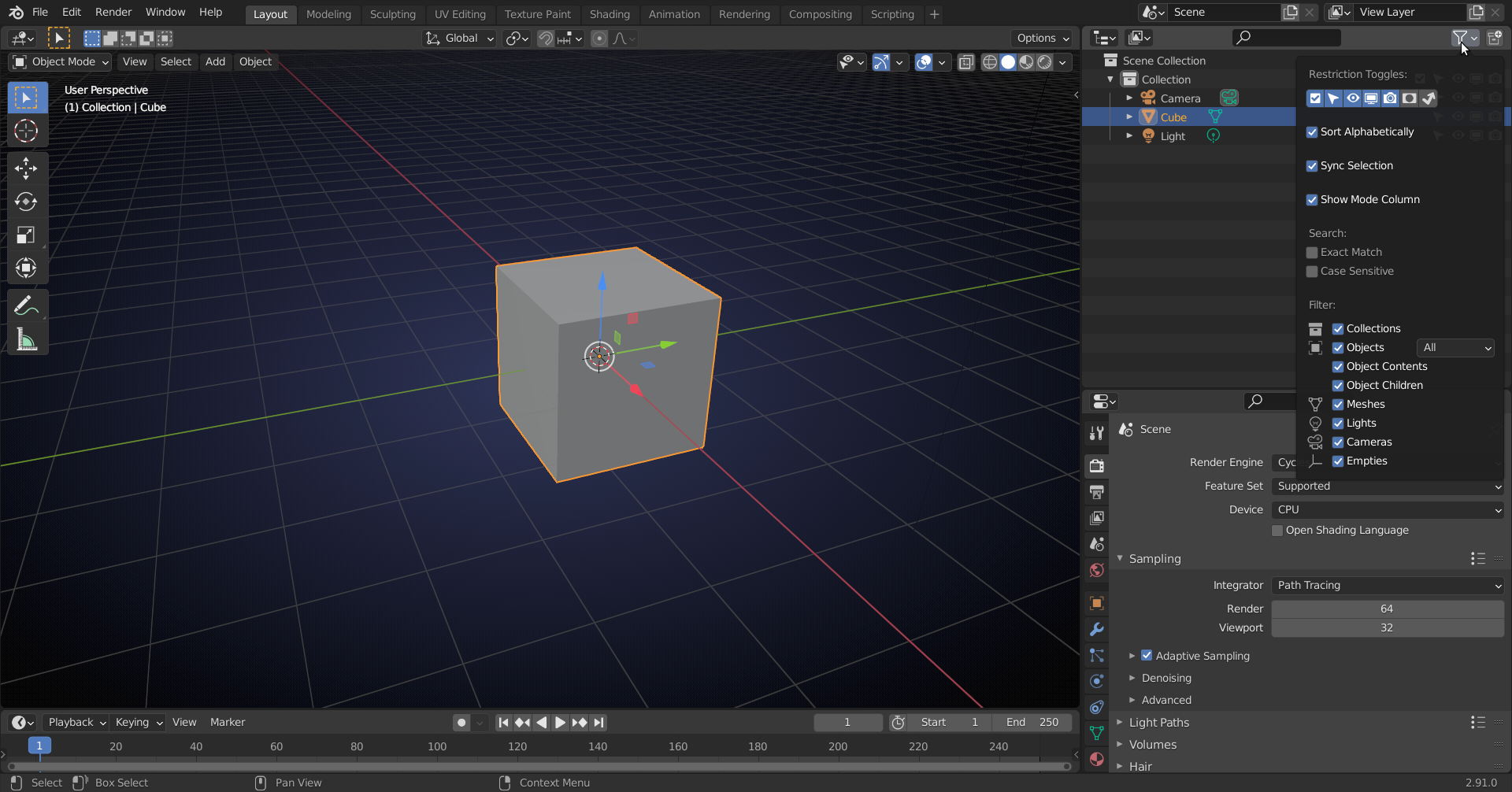
Task: Open the Objects filter All dropdown
Action: 1456,348
